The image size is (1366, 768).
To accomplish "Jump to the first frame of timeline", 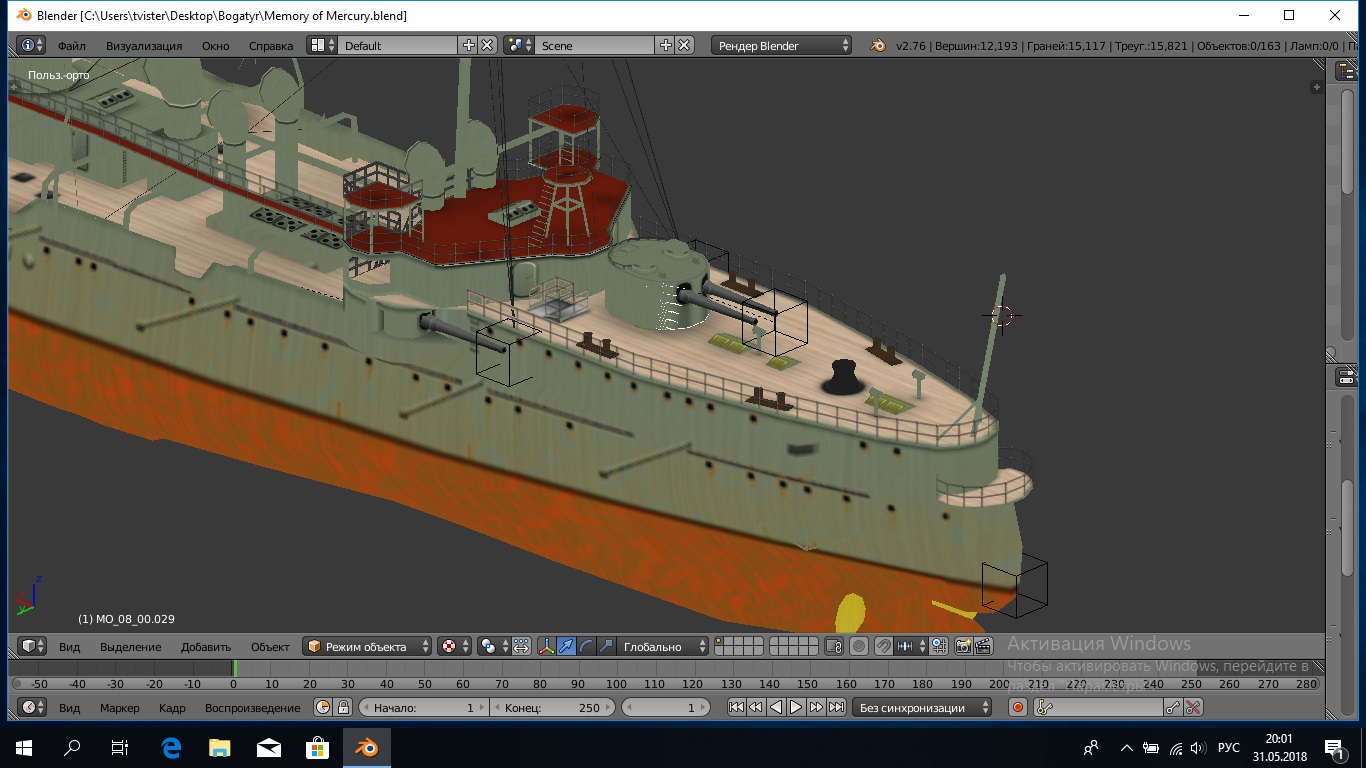I will pyautogui.click(x=736, y=707).
